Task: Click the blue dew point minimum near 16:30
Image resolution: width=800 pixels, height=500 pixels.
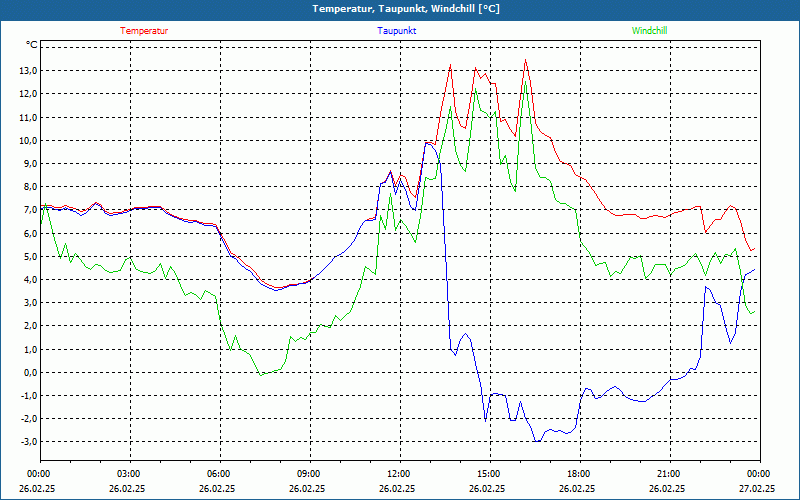Action: [x=537, y=441]
